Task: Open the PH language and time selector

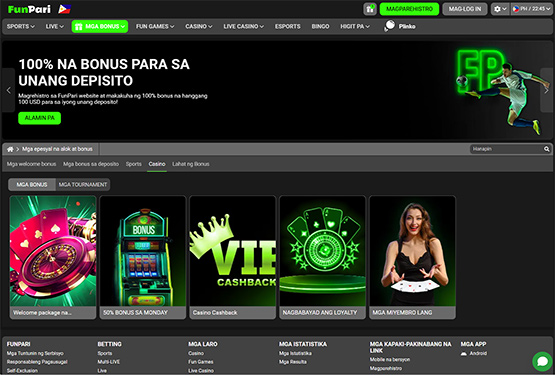Action: 532,9
